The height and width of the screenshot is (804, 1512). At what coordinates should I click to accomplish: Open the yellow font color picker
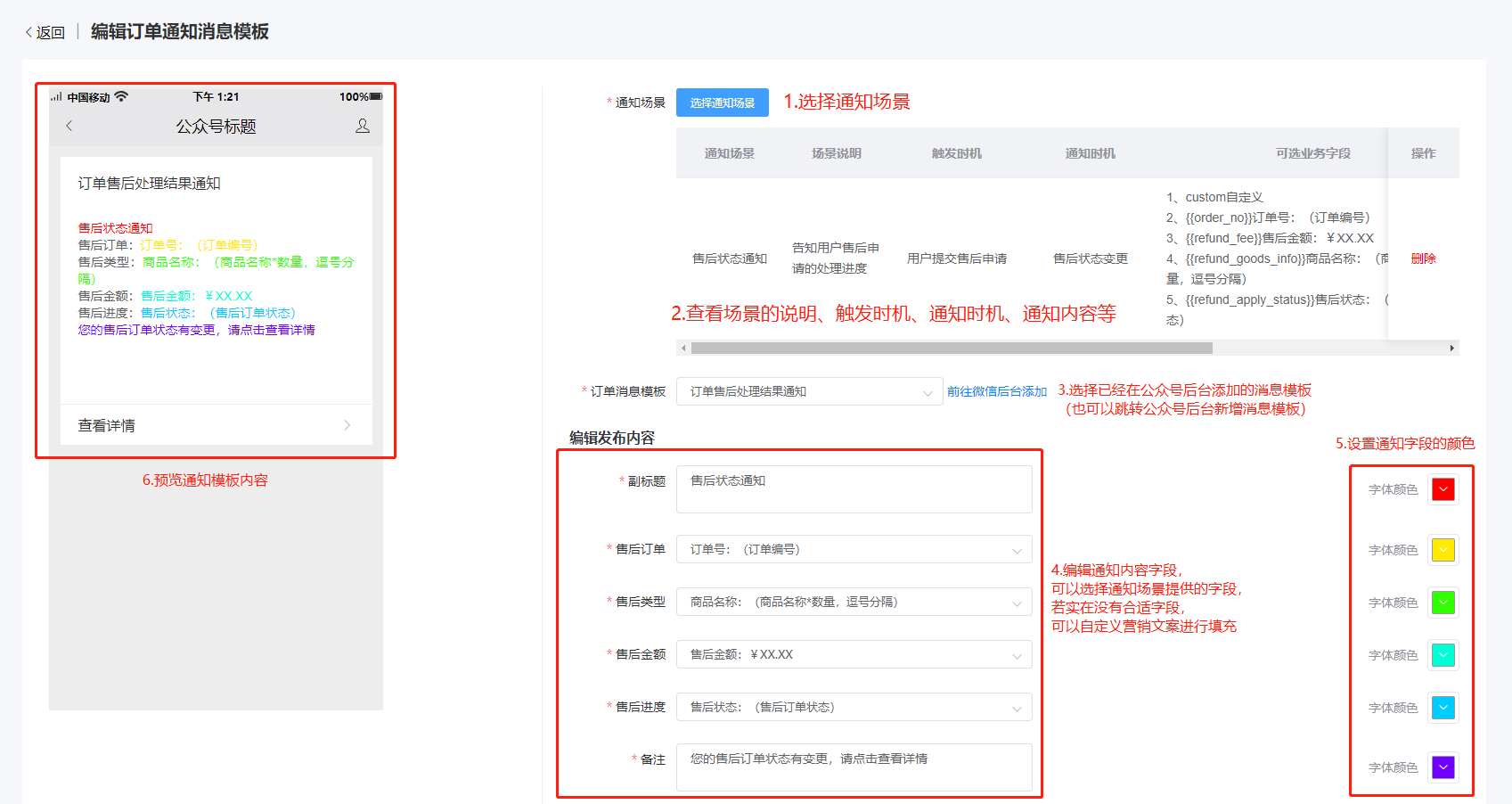1443,550
